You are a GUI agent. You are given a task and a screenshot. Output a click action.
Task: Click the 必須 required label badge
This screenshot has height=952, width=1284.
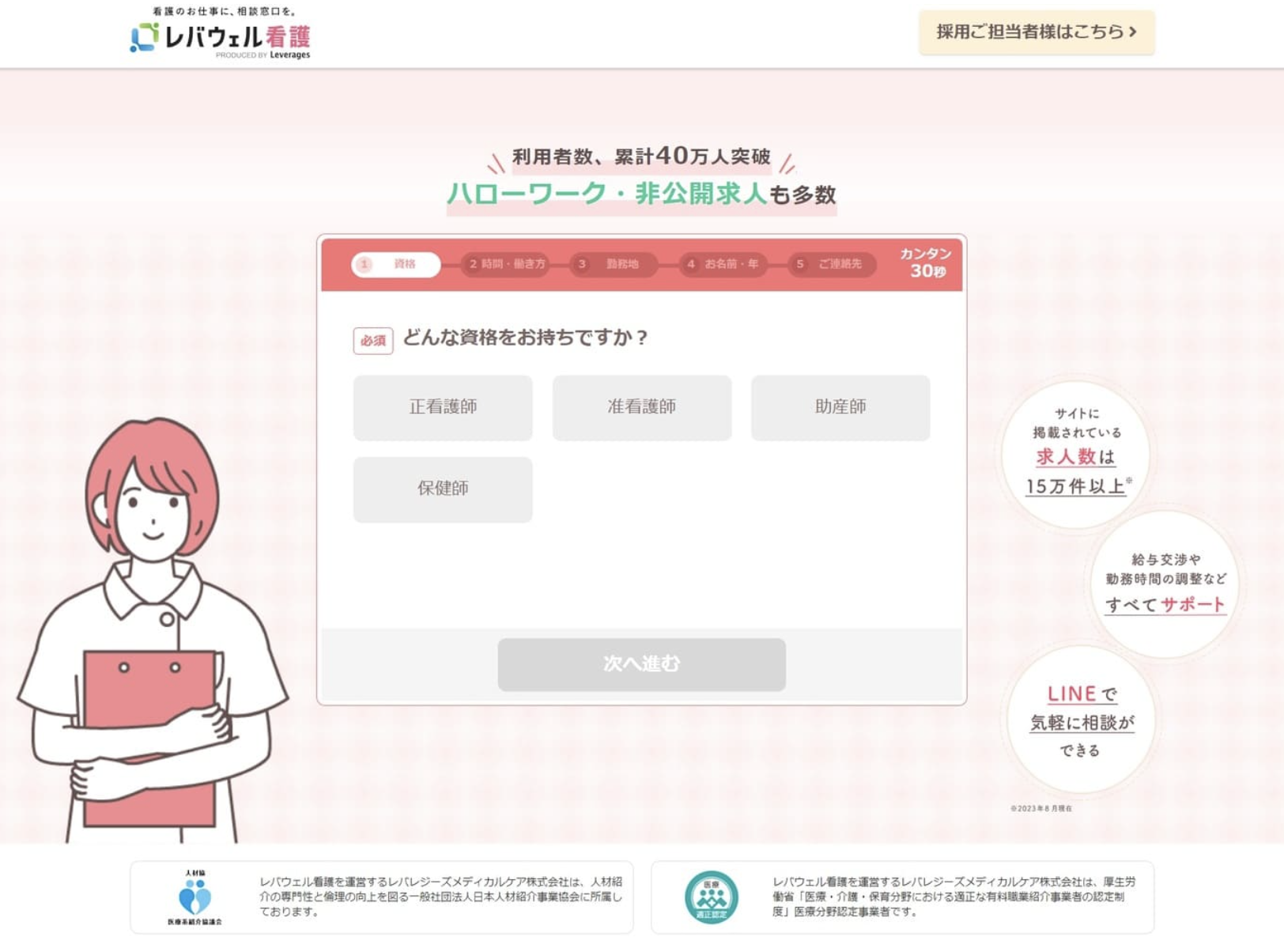(x=373, y=341)
